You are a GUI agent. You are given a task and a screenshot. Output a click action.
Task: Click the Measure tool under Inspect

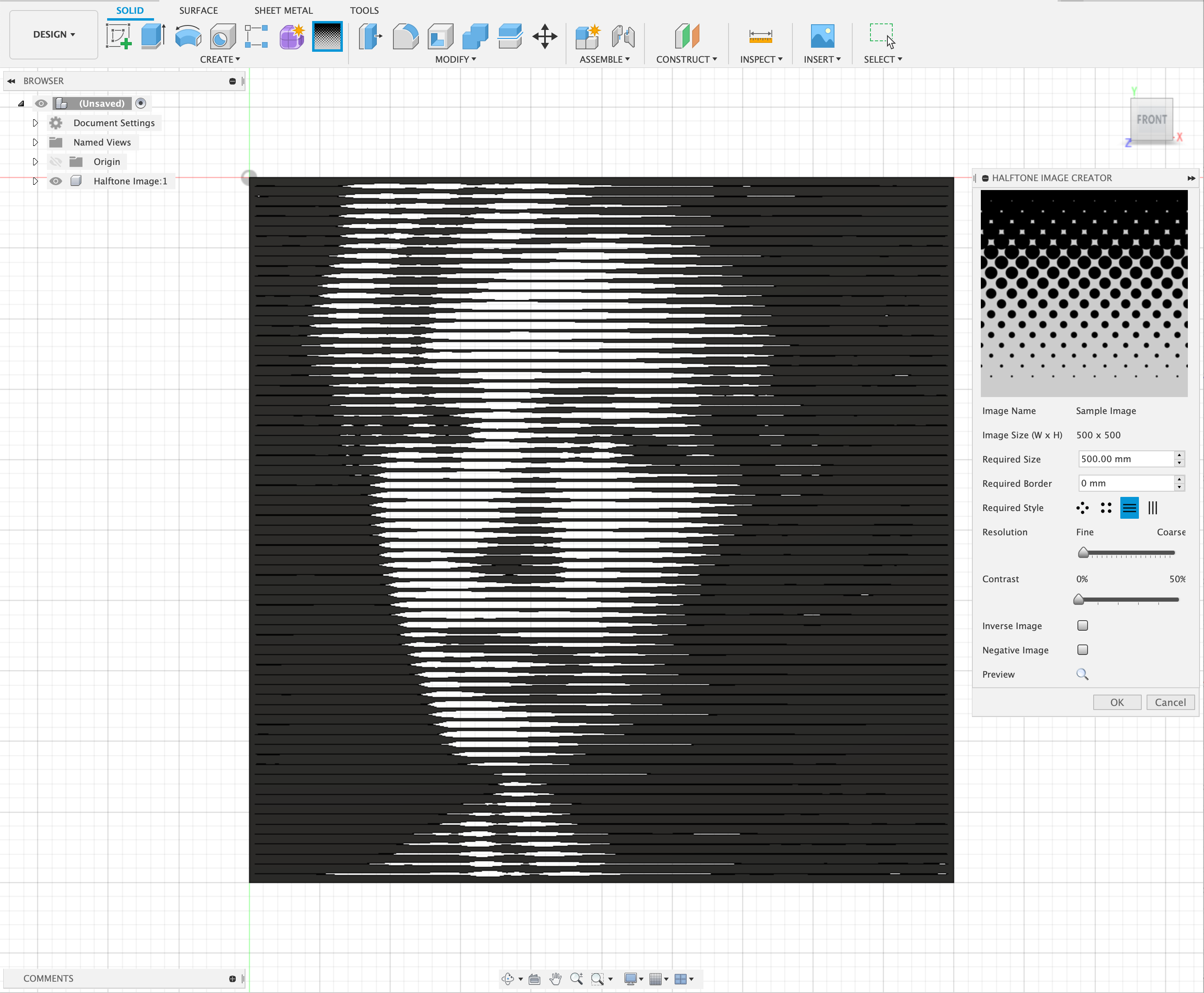point(760,36)
